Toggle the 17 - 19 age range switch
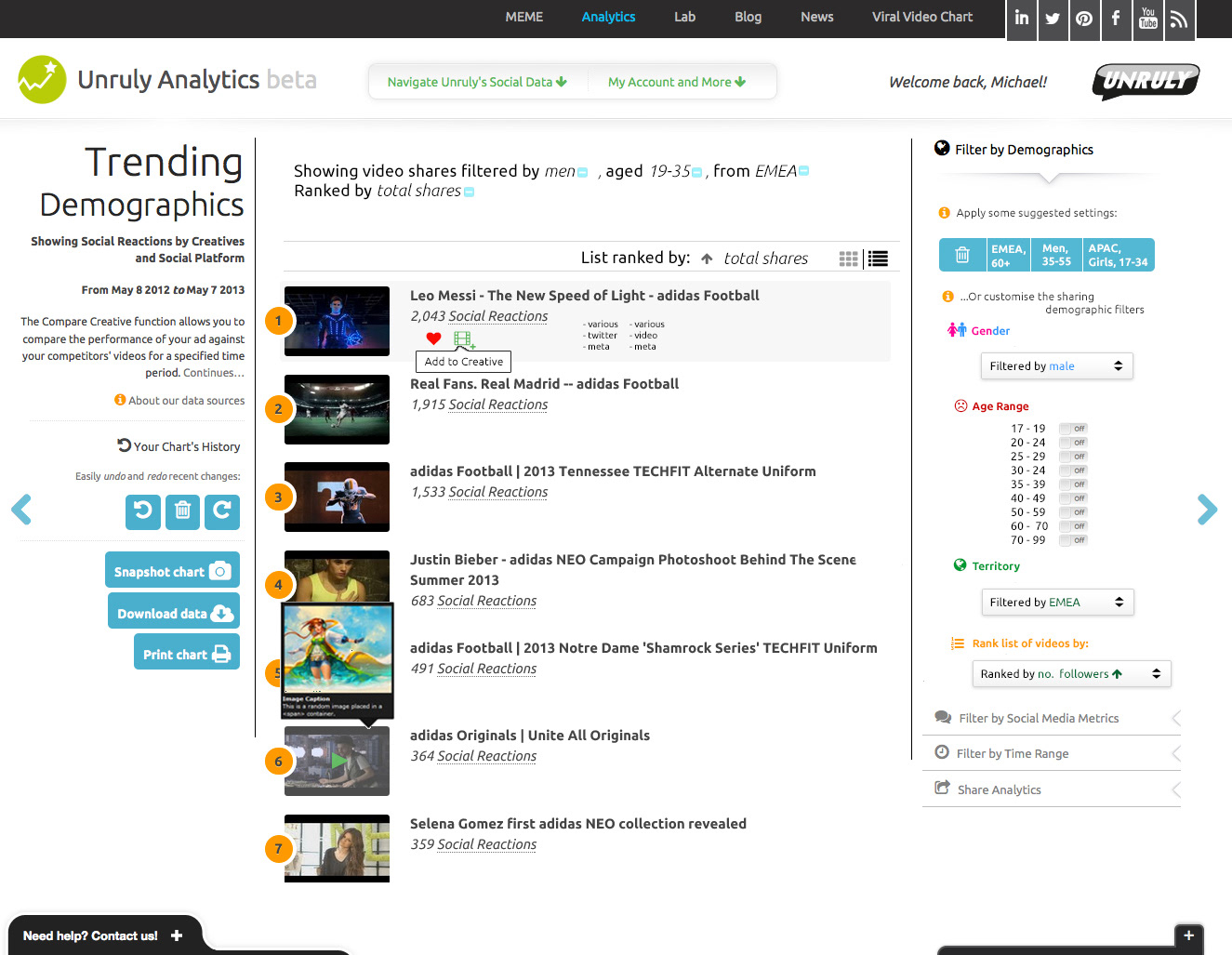1232x955 pixels. 1073,429
